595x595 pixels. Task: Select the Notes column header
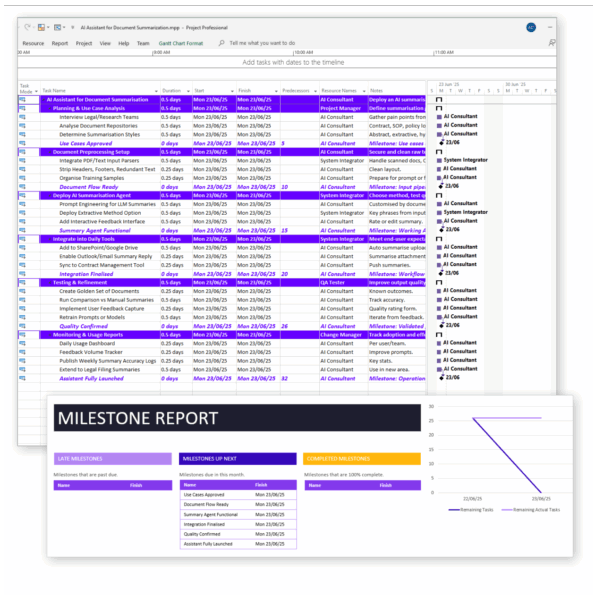point(397,91)
